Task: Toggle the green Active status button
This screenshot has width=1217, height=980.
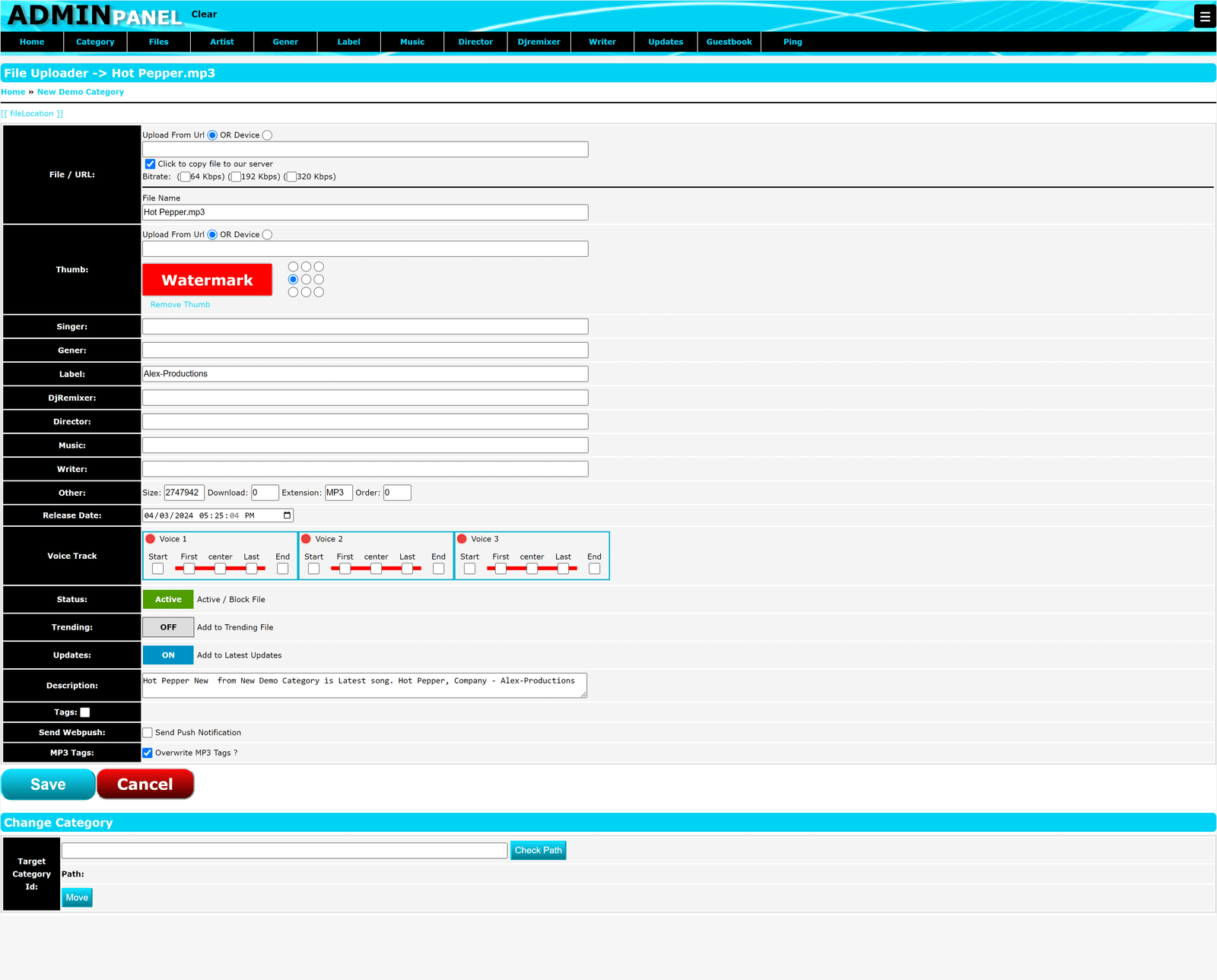Action: click(x=168, y=600)
